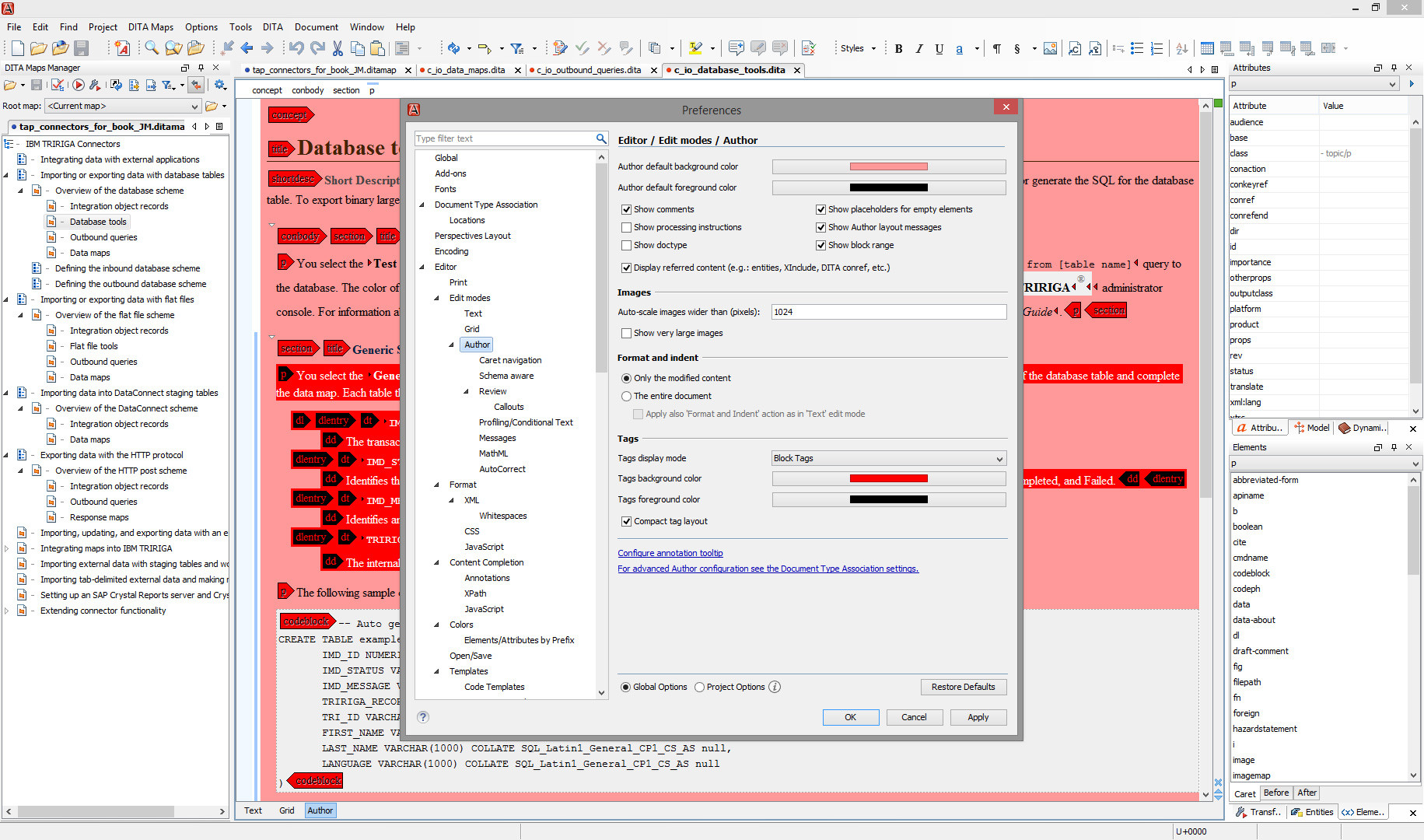Click the Restore Defaults button
This screenshot has width=1424, height=840.
coord(963,687)
